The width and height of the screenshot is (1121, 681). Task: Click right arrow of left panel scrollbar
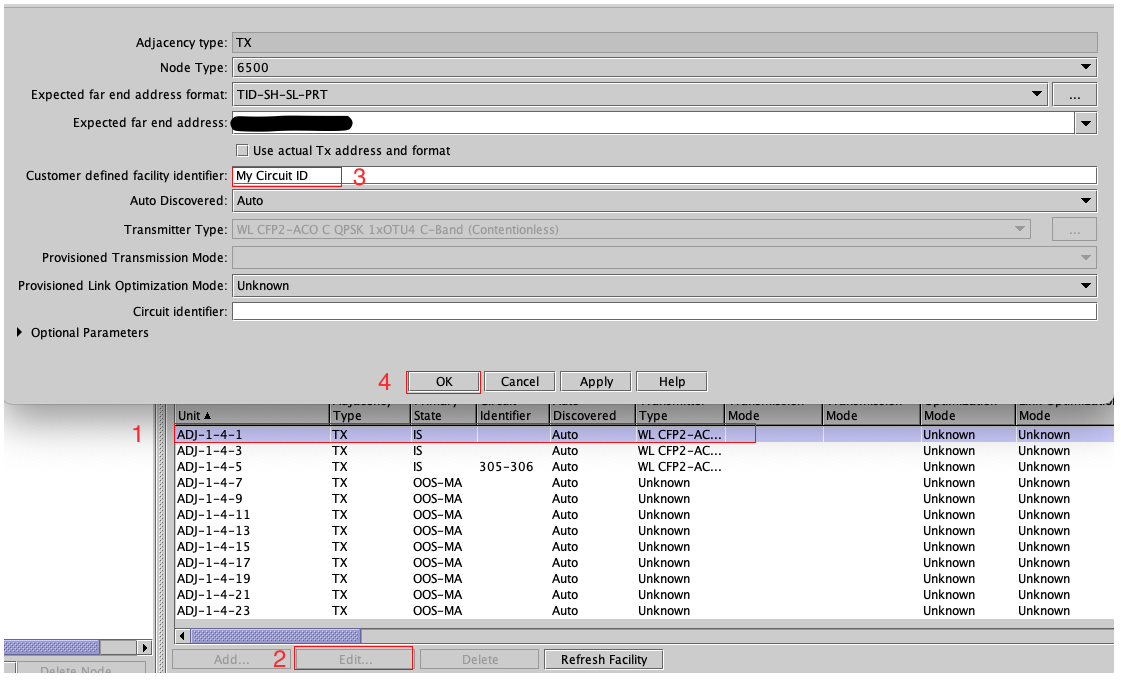click(x=144, y=647)
